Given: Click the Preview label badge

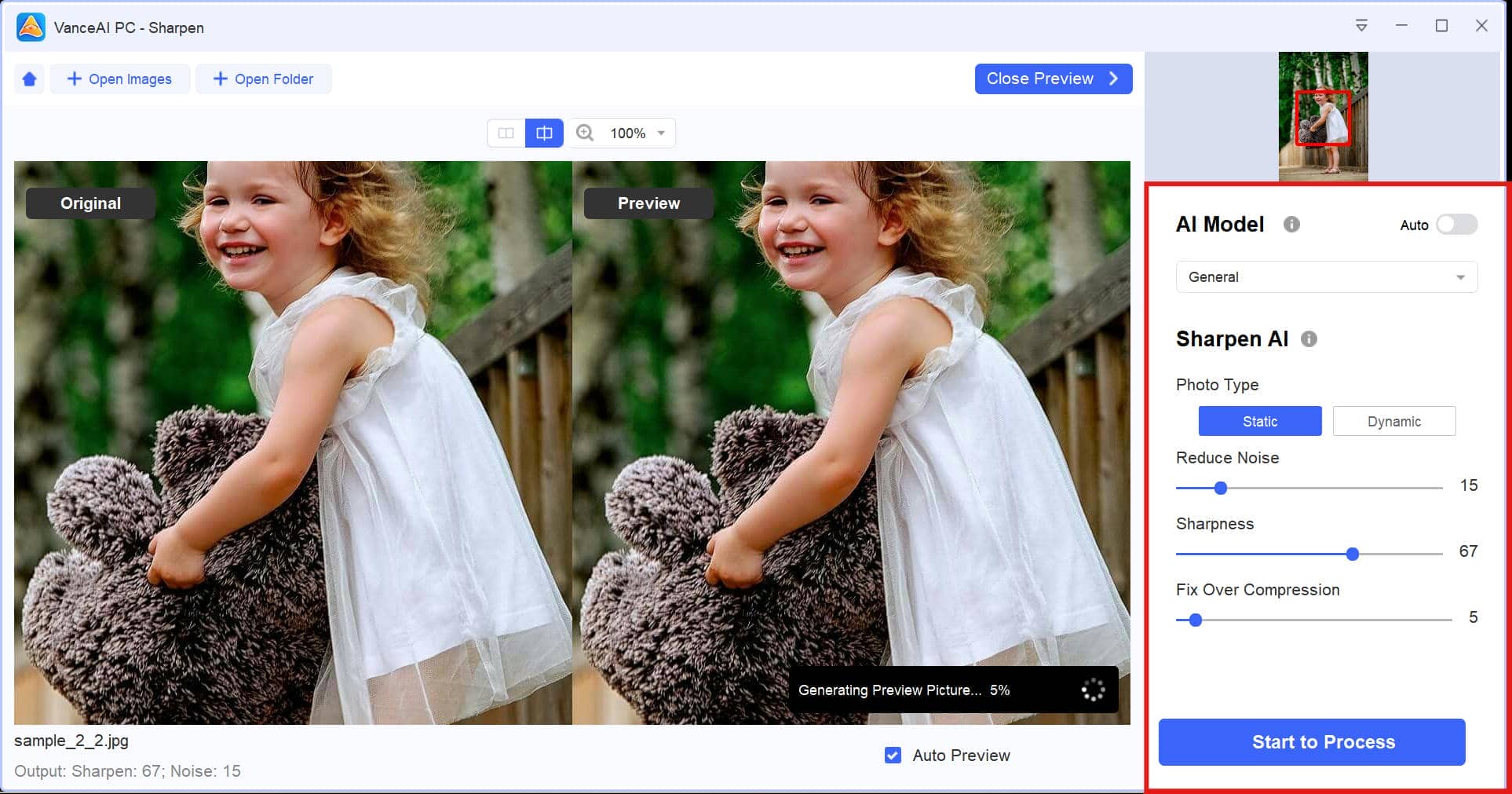Looking at the screenshot, I should click(648, 203).
